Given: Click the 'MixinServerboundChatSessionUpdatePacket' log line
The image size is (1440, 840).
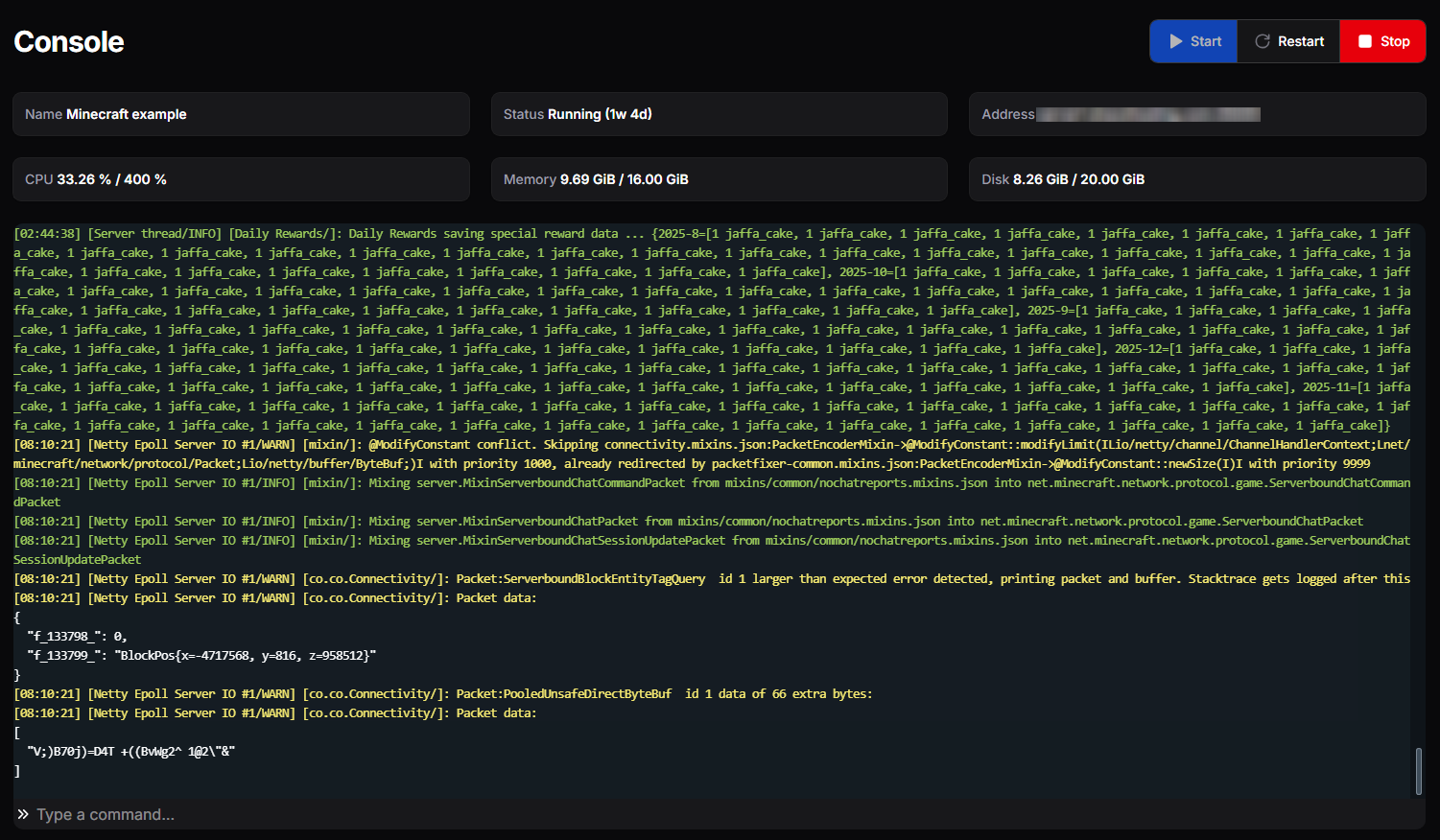Looking at the screenshot, I should pos(712,549).
